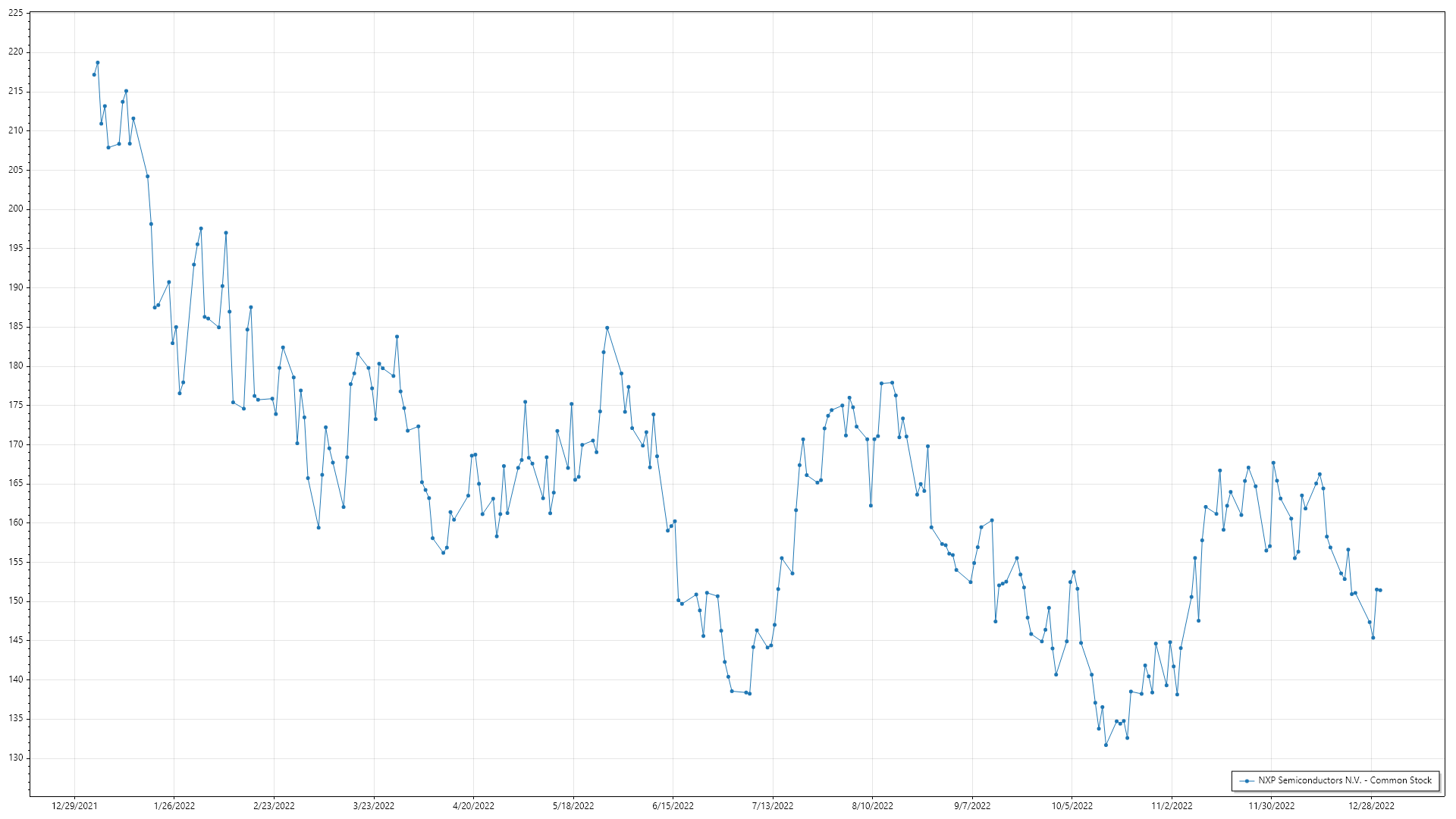Select the highest data point near 219
This screenshot has height=819, width=1456.
(98, 63)
